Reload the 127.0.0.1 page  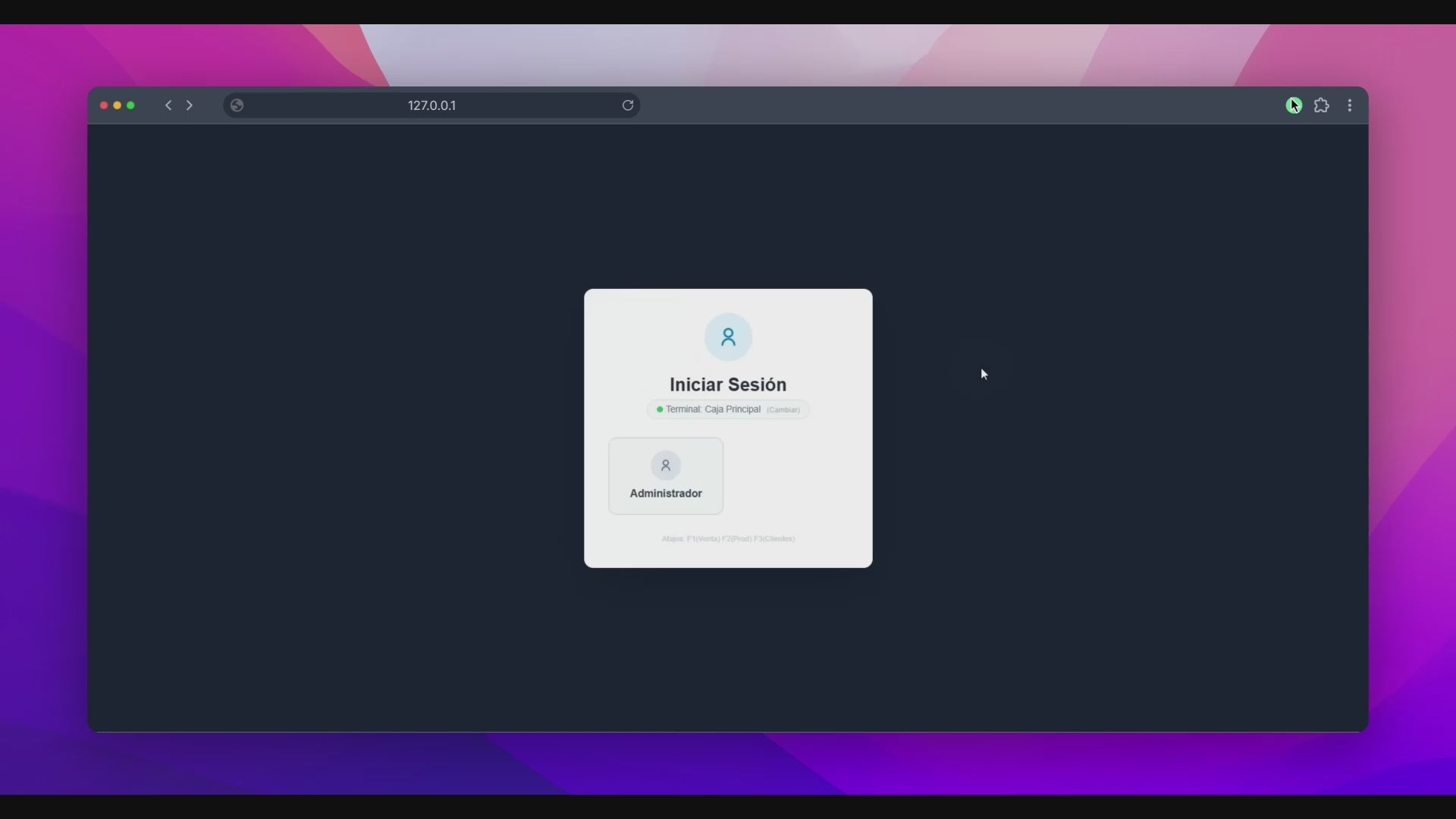click(628, 105)
